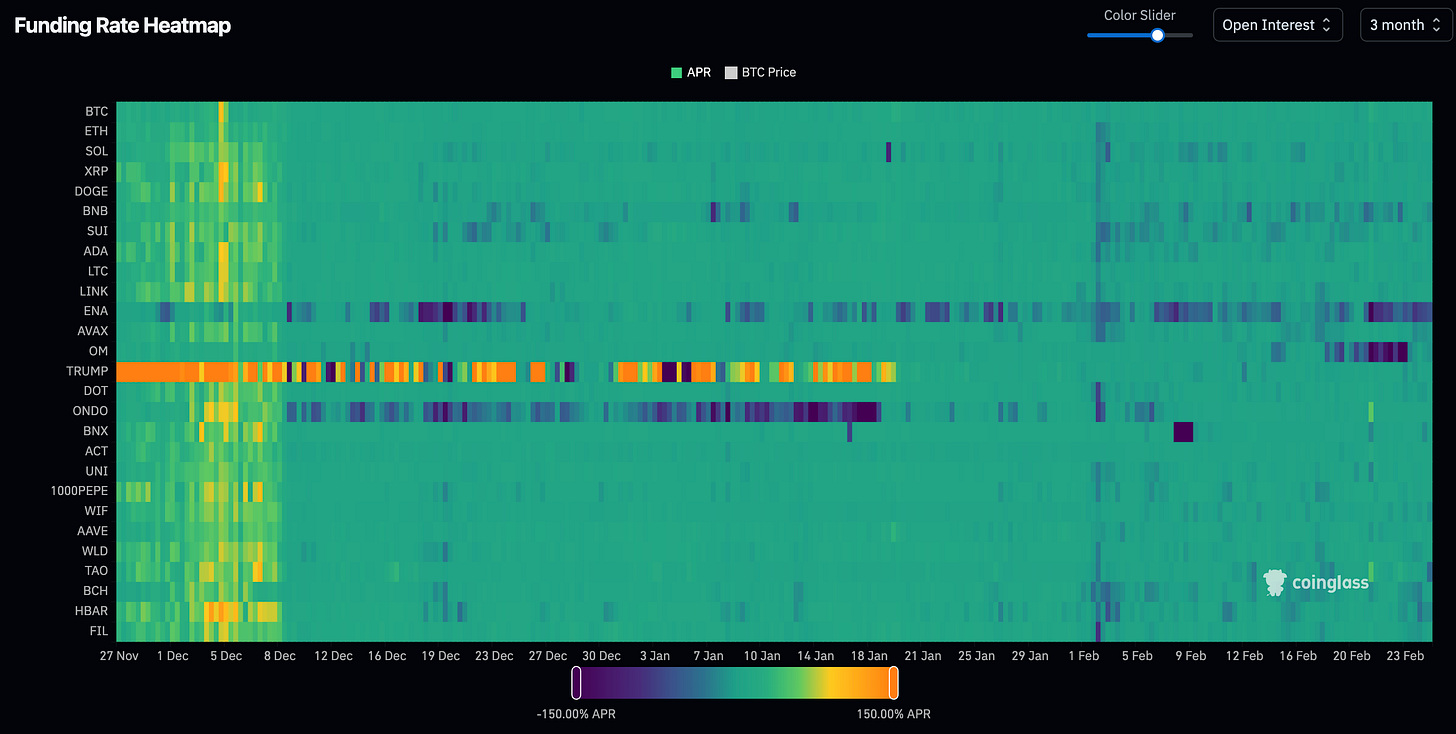Image resolution: width=1456 pixels, height=734 pixels.
Task: Click the DOGE row label
Action: point(91,191)
